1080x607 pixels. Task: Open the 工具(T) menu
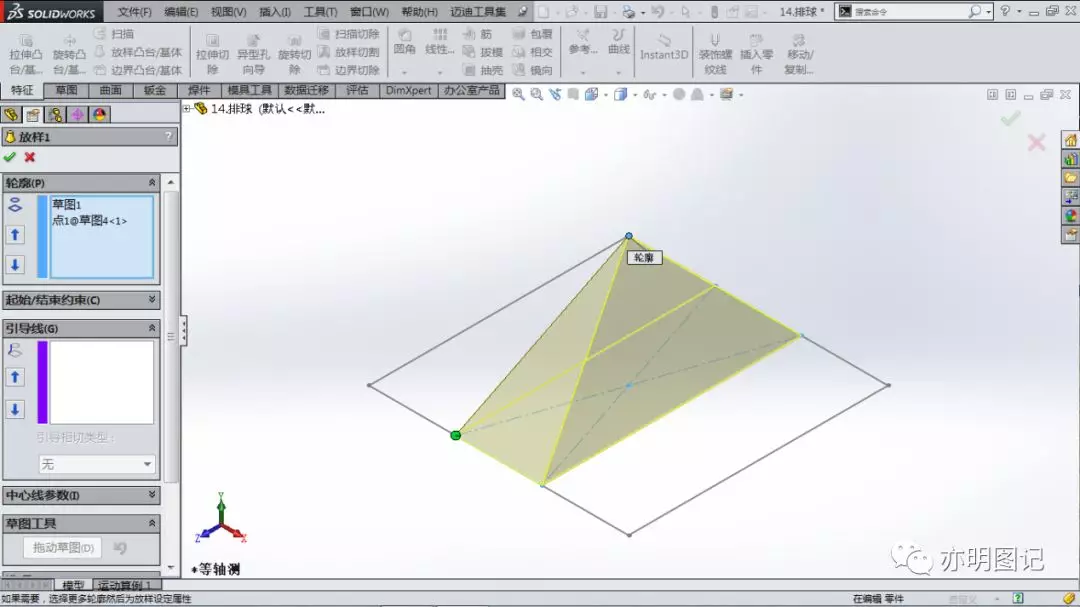(320, 12)
